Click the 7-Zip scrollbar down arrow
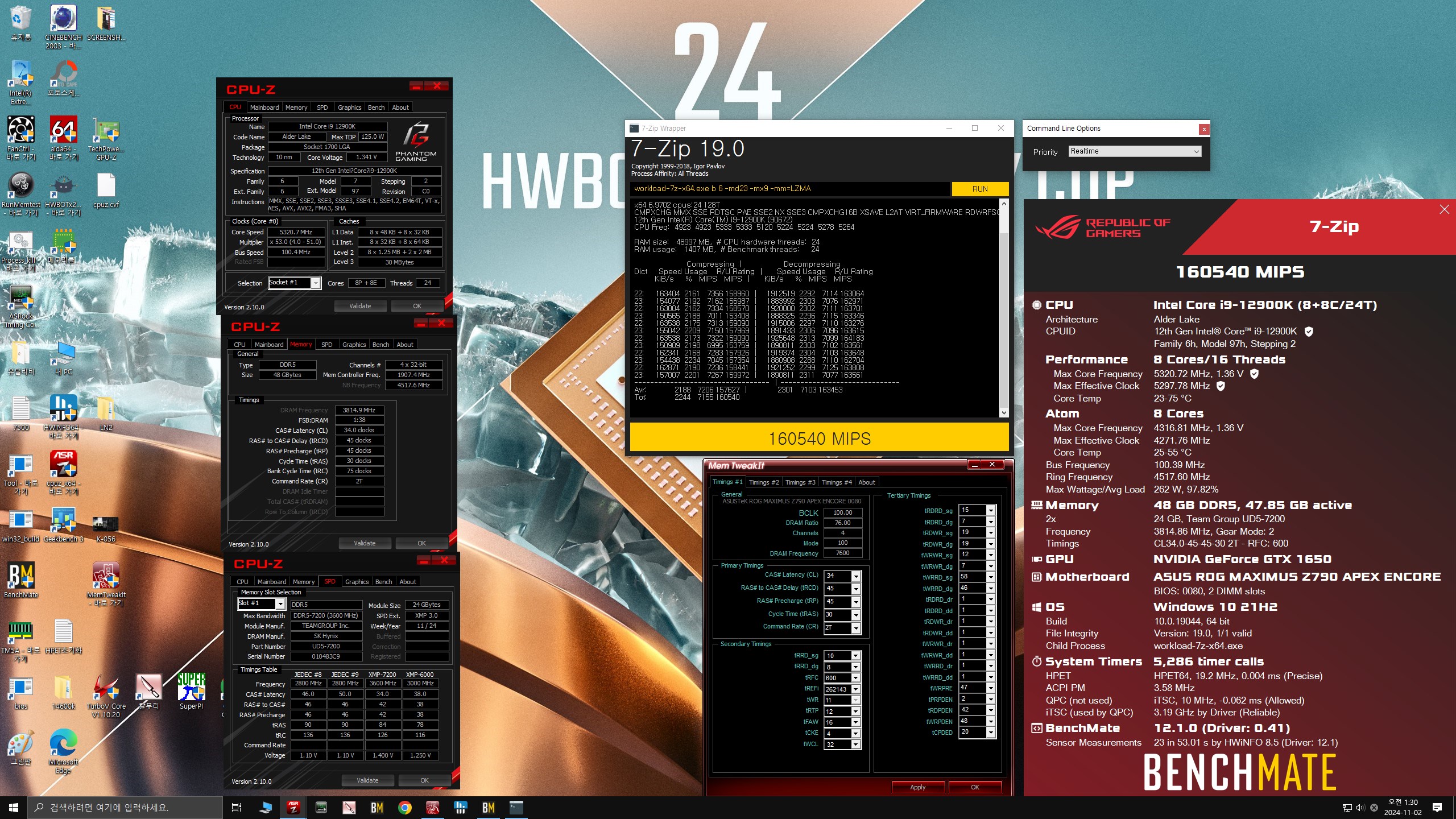Screen dimensions: 1456x819 coord(1004,413)
